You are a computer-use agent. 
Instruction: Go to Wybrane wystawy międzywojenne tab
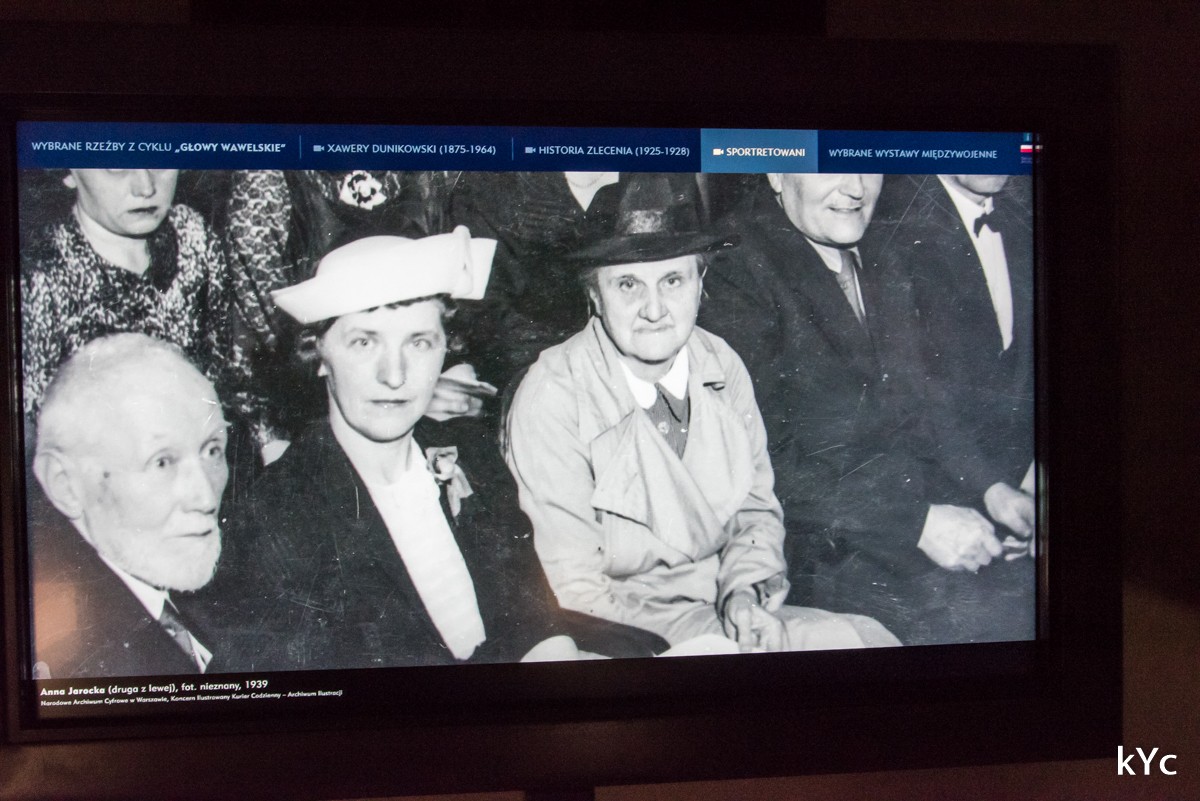pyautogui.click(x=913, y=153)
